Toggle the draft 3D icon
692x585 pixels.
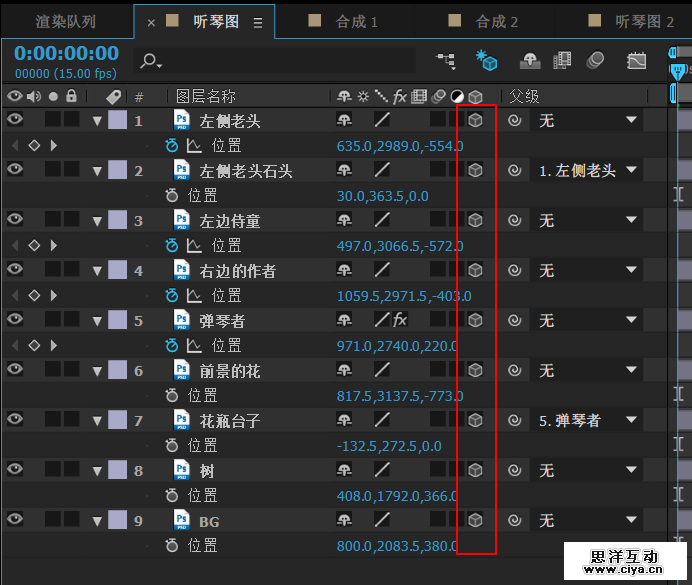(487, 61)
